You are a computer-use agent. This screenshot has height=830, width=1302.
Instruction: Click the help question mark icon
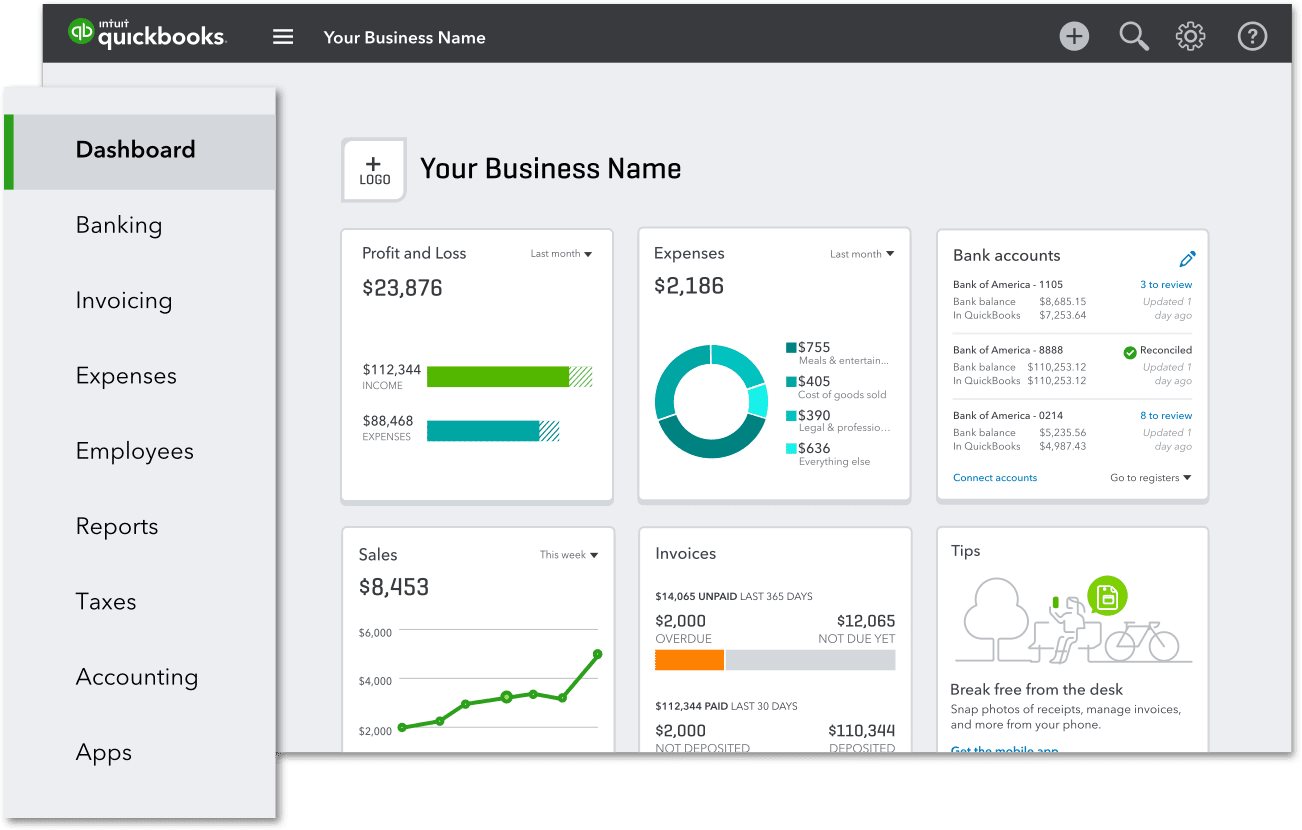click(1252, 35)
